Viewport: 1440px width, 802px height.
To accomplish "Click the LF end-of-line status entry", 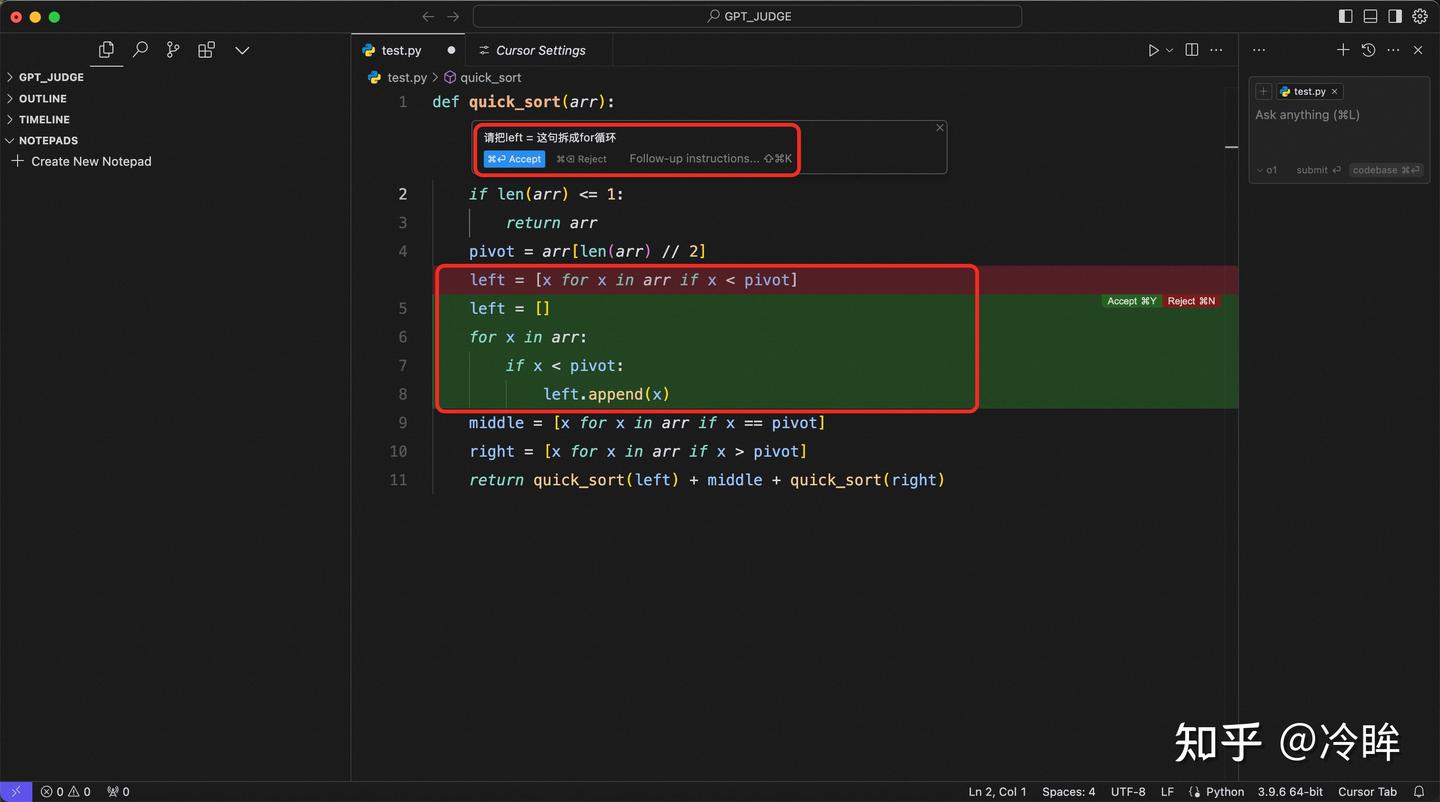I will tap(1167, 791).
